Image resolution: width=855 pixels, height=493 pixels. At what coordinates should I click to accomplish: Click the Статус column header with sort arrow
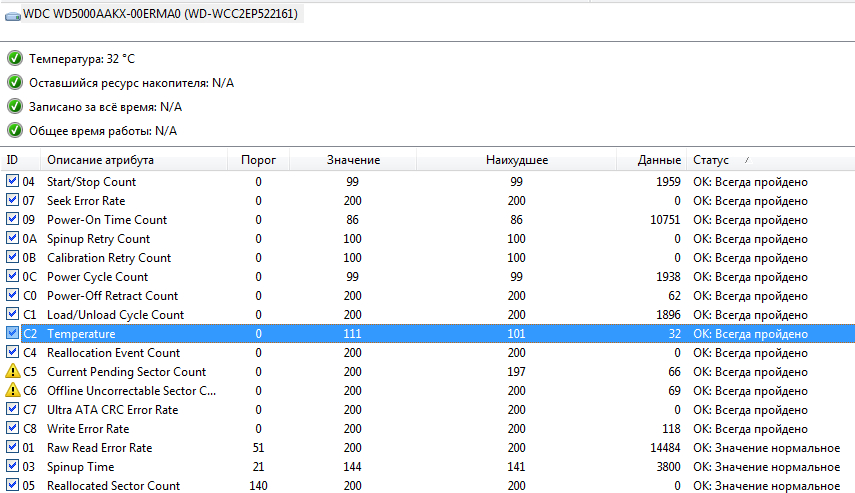(770, 160)
